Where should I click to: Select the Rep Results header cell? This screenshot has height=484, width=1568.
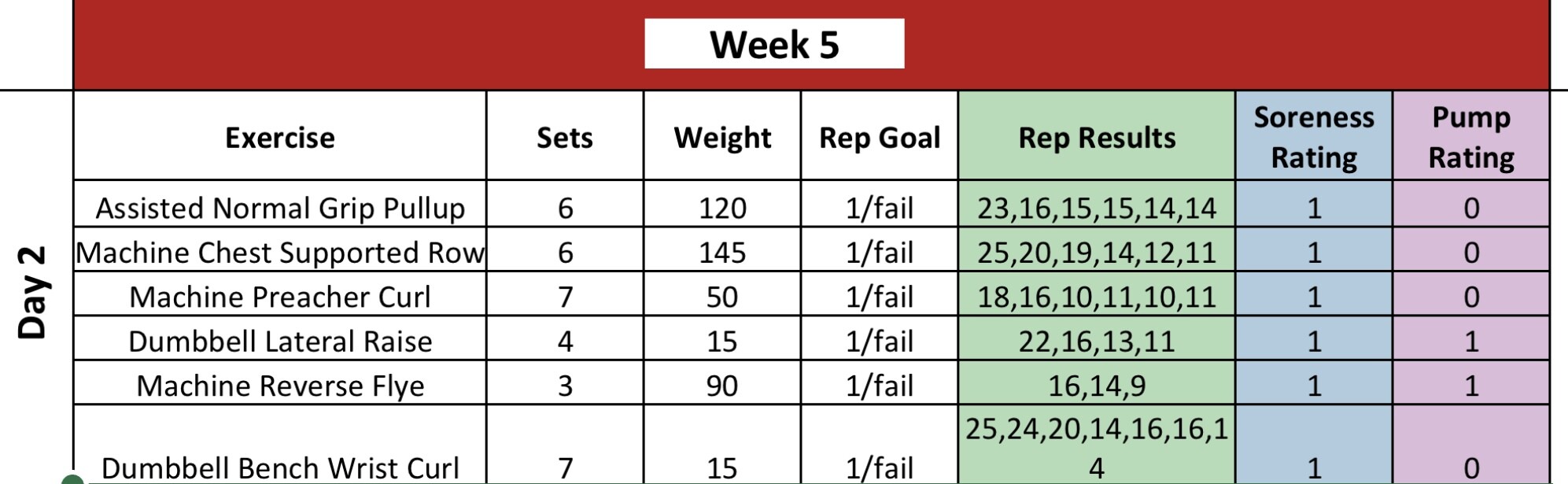pos(1097,137)
